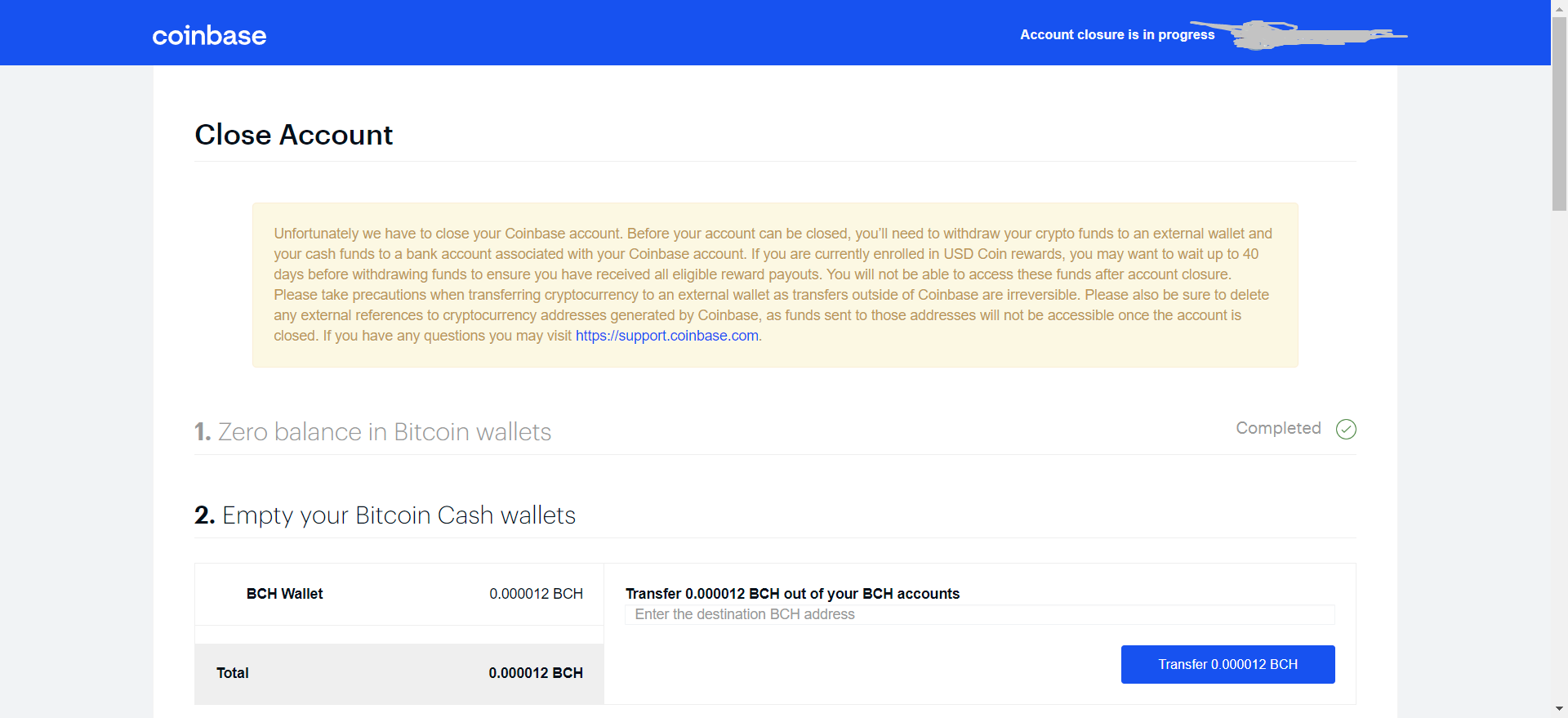Focus the destination BCH address field
The image size is (1568, 718).
[980, 614]
